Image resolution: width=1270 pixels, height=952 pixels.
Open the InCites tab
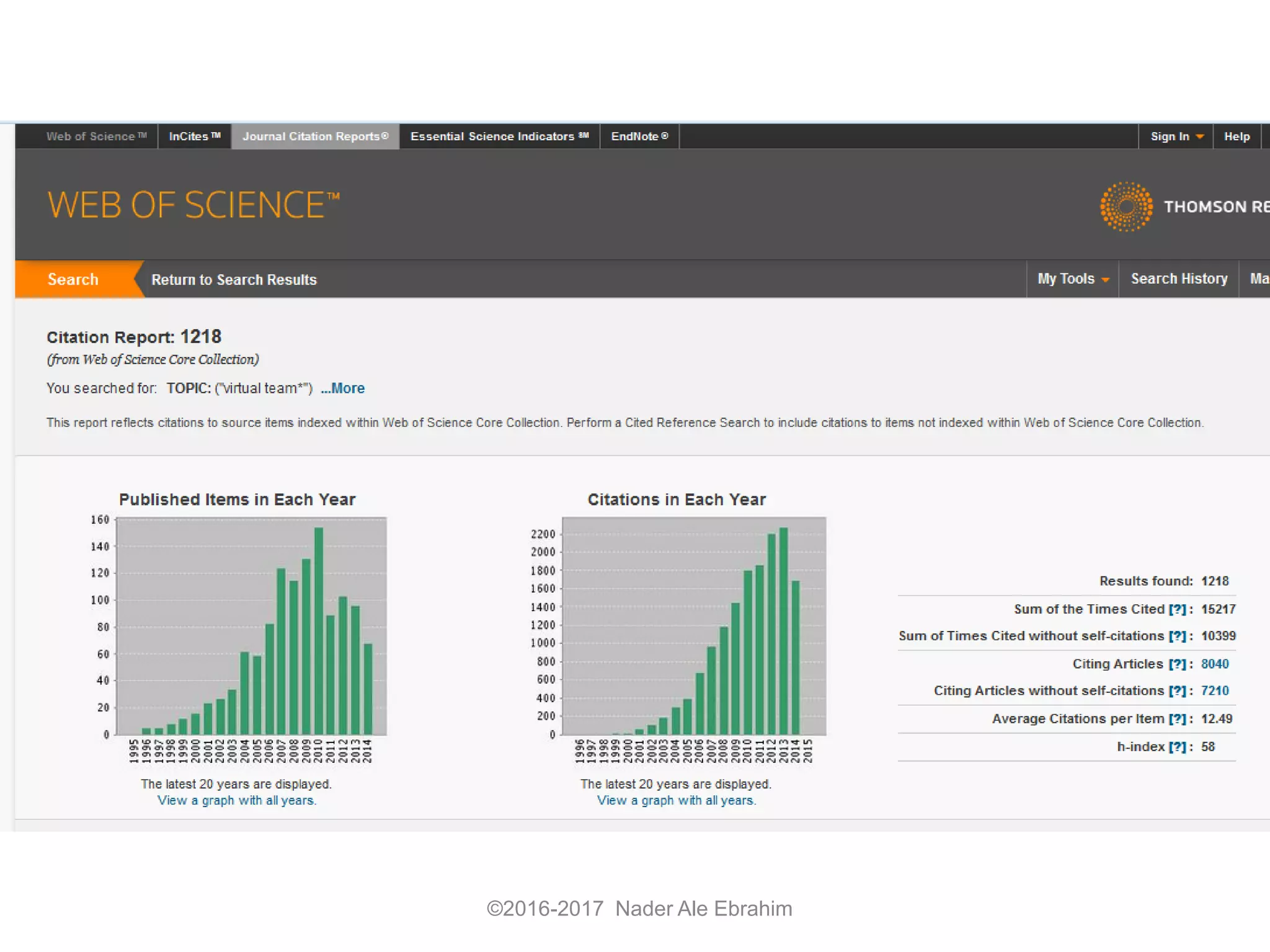[194, 136]
